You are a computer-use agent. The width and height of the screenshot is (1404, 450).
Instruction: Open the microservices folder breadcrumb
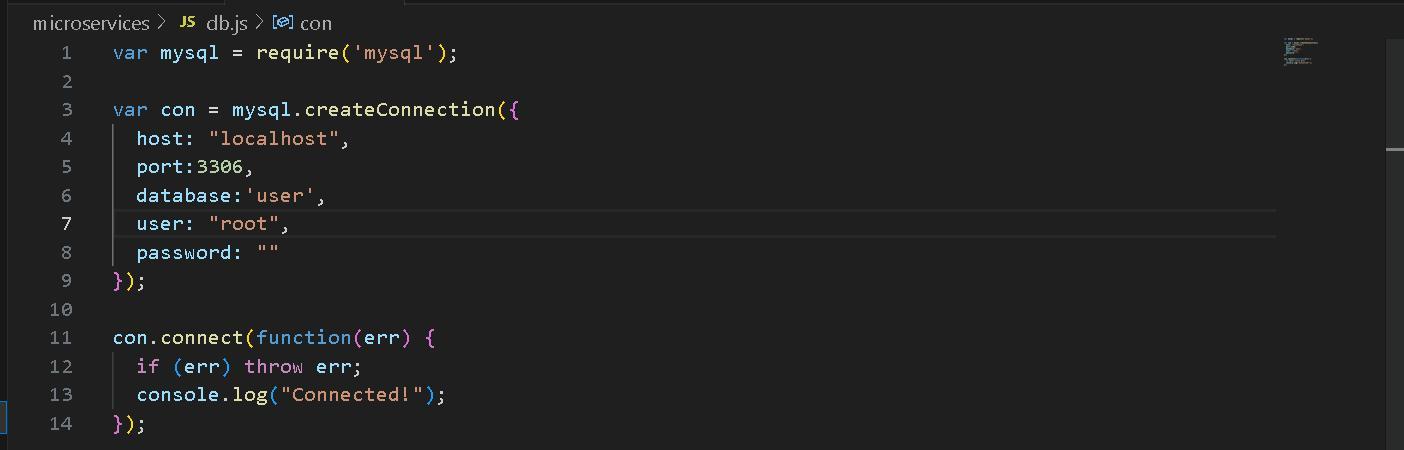click(x=91, y=22)
